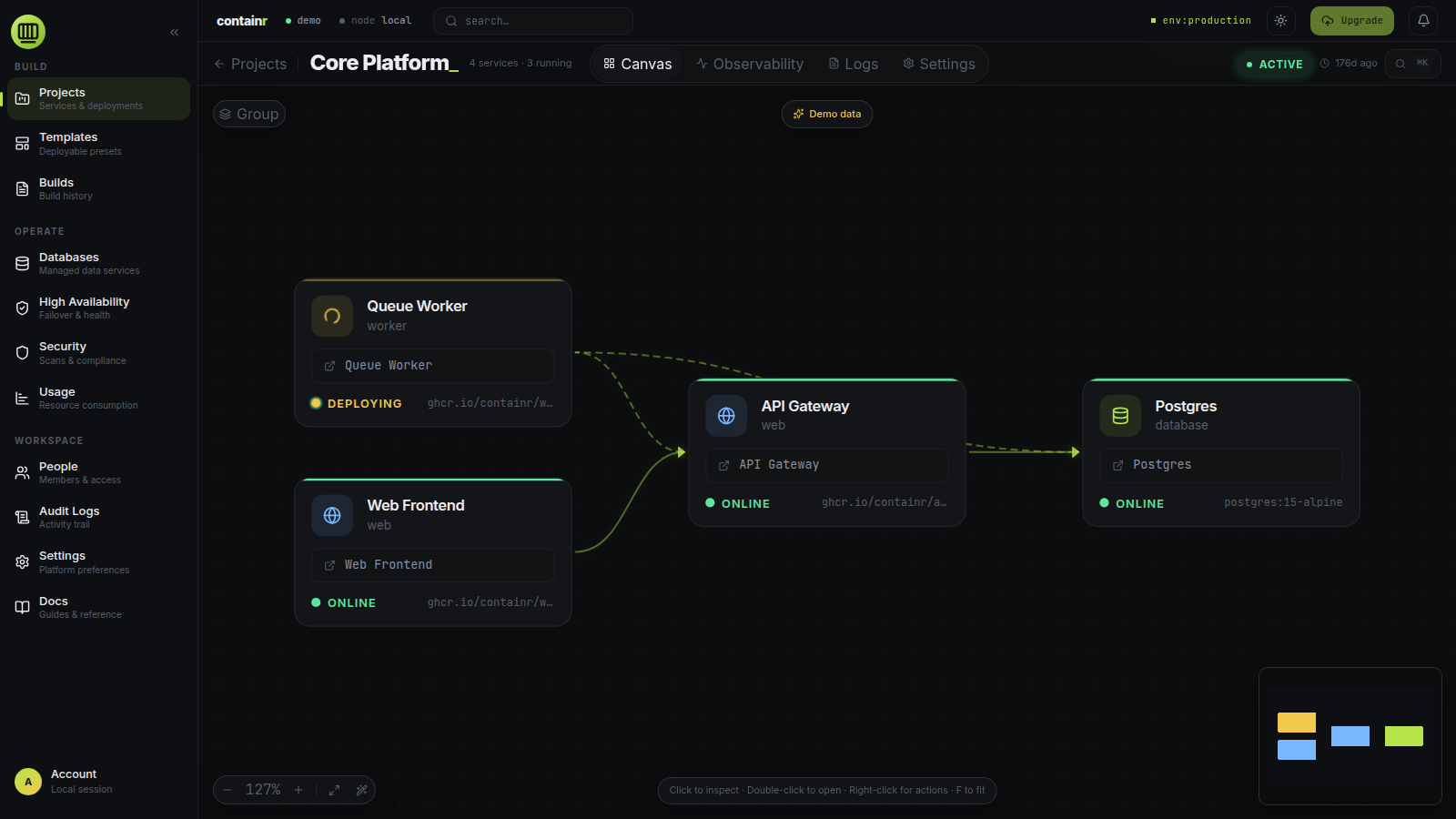Screen dimensions: 1456x819
Task: Click the containr brand text in top bar
Action: 242,20
